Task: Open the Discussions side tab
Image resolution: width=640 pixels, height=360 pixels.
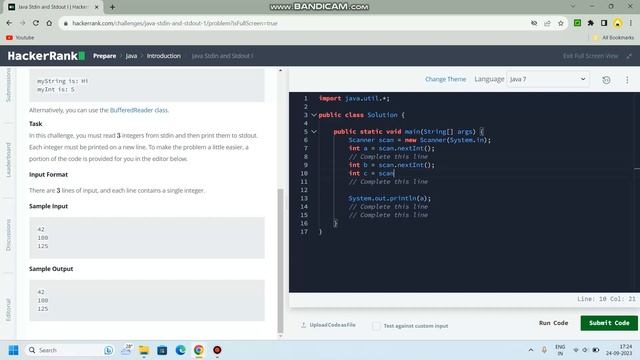Action: coord(8,235)
